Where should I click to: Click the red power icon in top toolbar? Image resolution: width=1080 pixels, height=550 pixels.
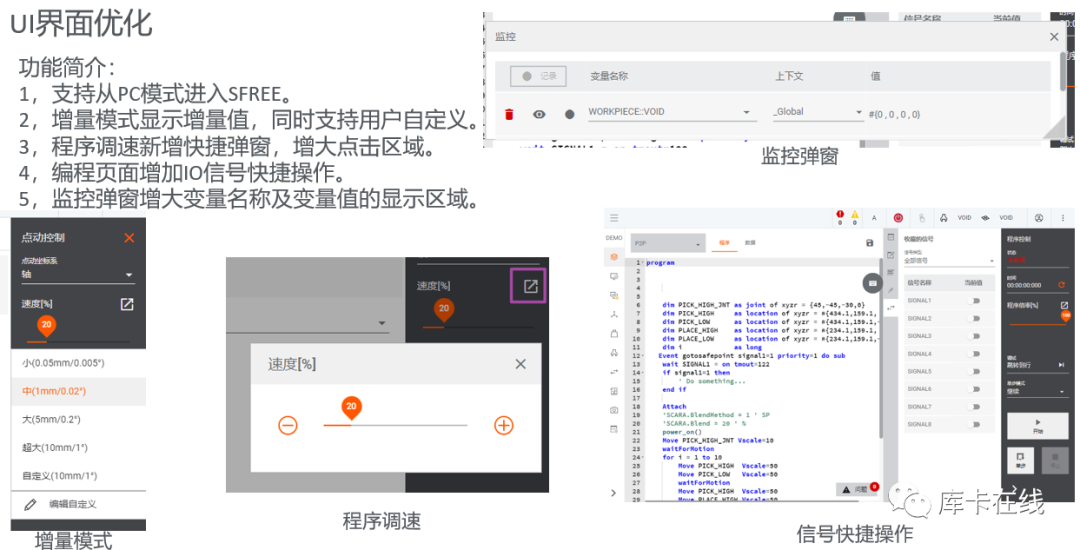(898, 217)
